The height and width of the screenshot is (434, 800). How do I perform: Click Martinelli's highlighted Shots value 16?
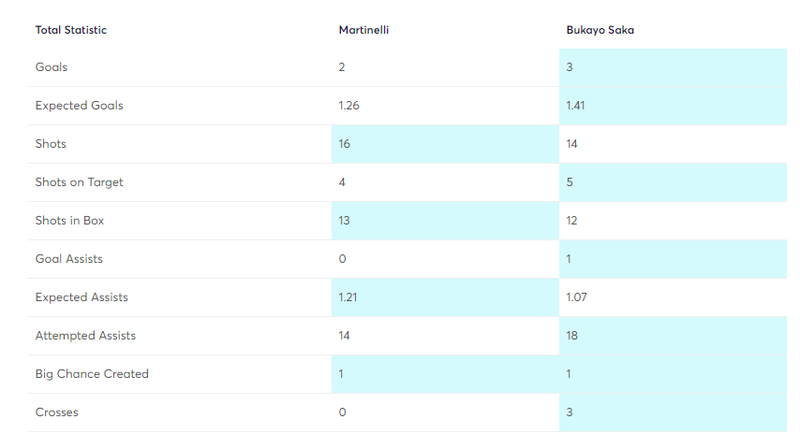(x=344, y=144)
